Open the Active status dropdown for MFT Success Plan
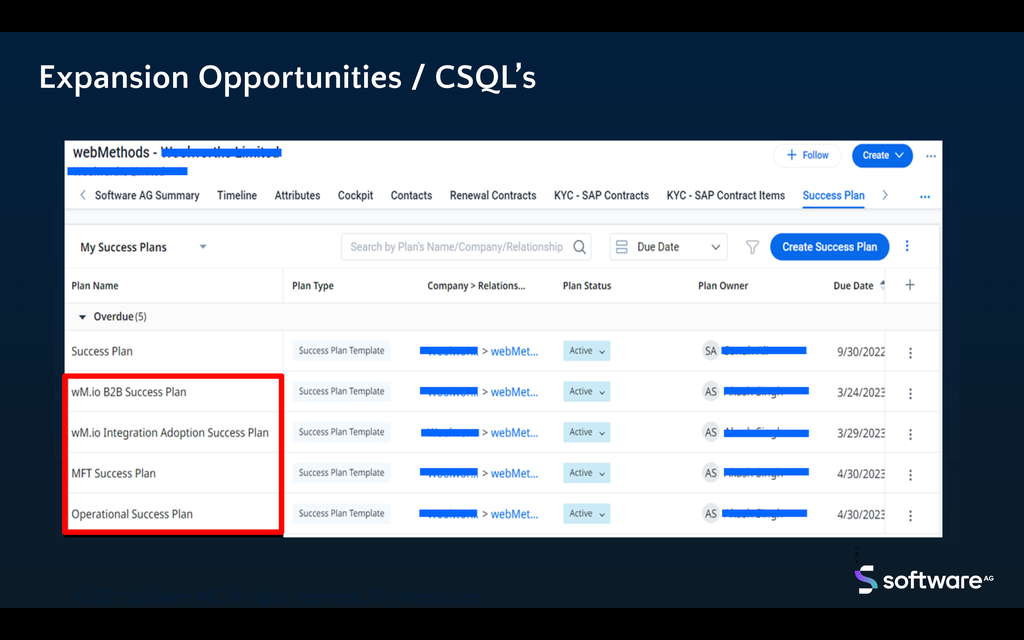The height and width of the screenshot is (640, 1024). point(586,473)
